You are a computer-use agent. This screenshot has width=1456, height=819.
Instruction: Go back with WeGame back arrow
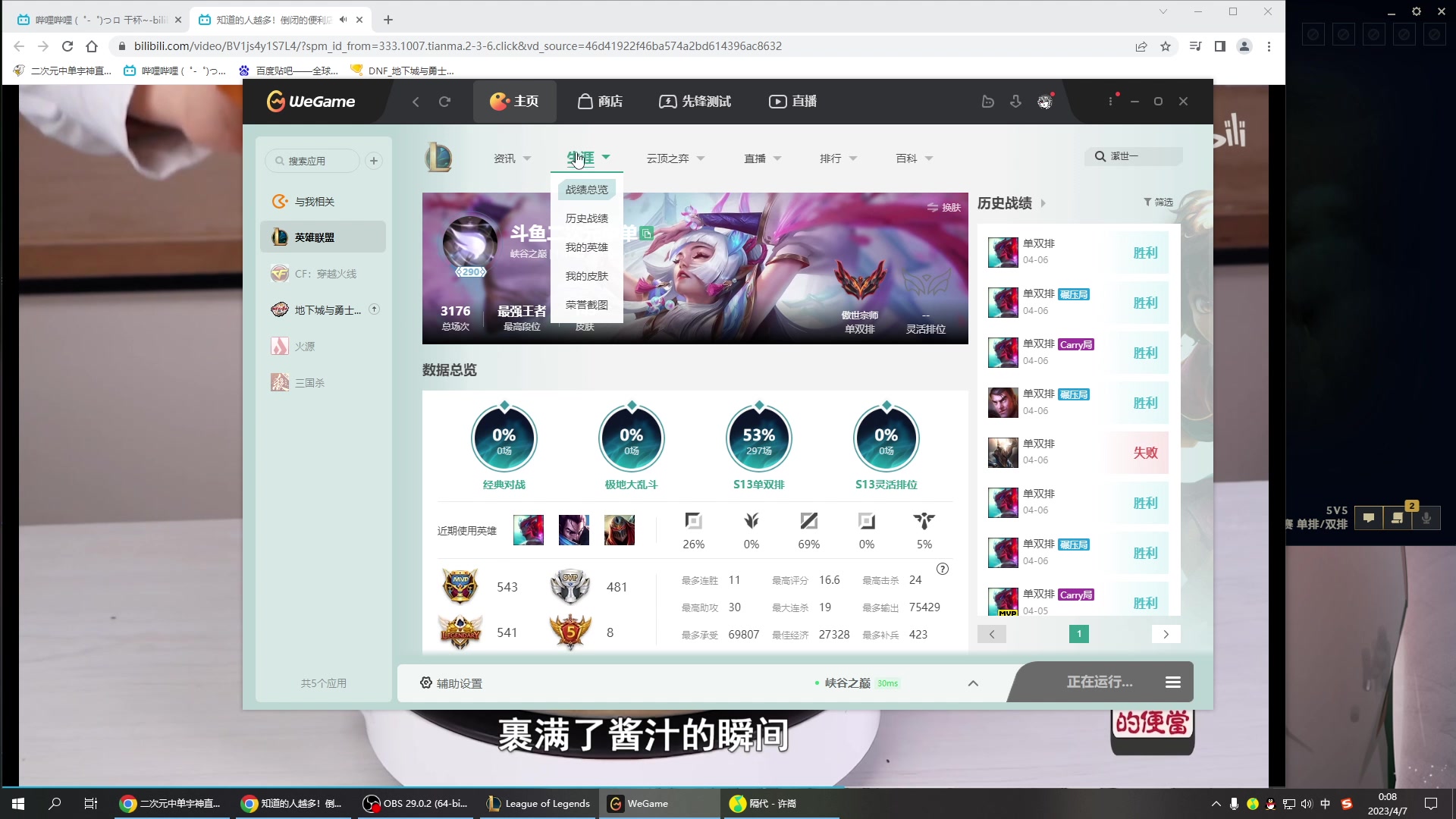click(416, 102)
